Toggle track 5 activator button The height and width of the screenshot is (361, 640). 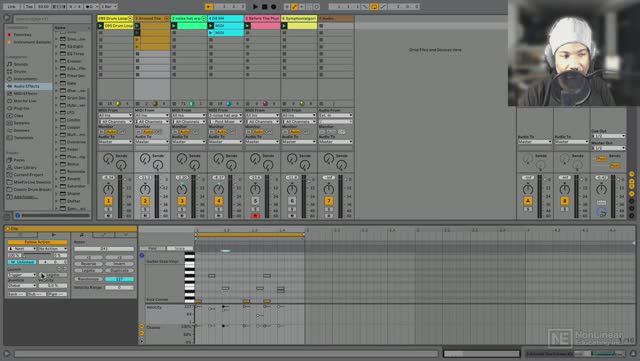tap(255, 201)
